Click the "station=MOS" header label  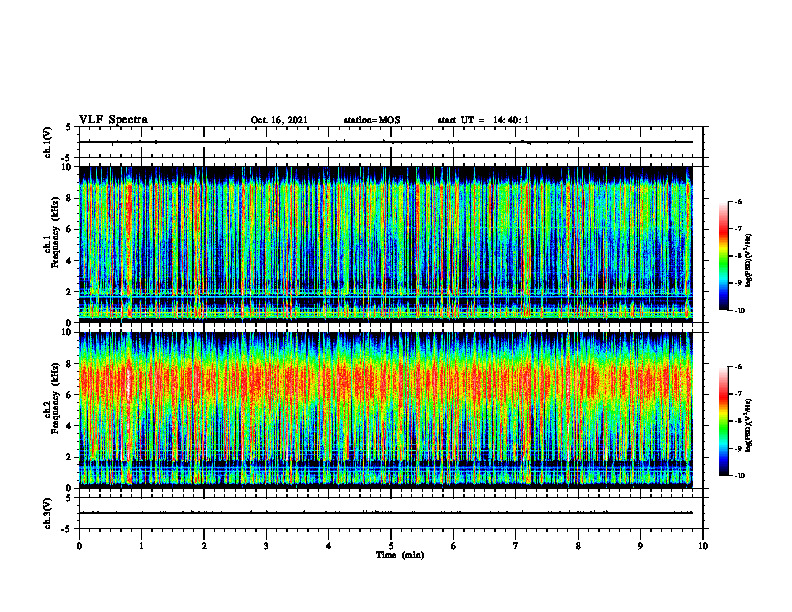[x=372, y=120]
